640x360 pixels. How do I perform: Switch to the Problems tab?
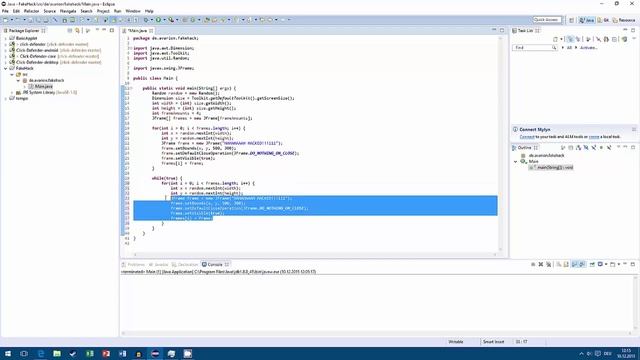click(x=133, y=264)
